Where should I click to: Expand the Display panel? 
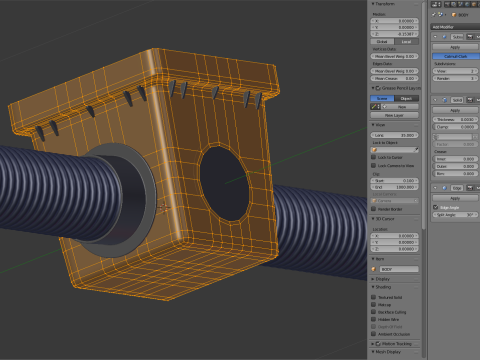coord(373,279)
